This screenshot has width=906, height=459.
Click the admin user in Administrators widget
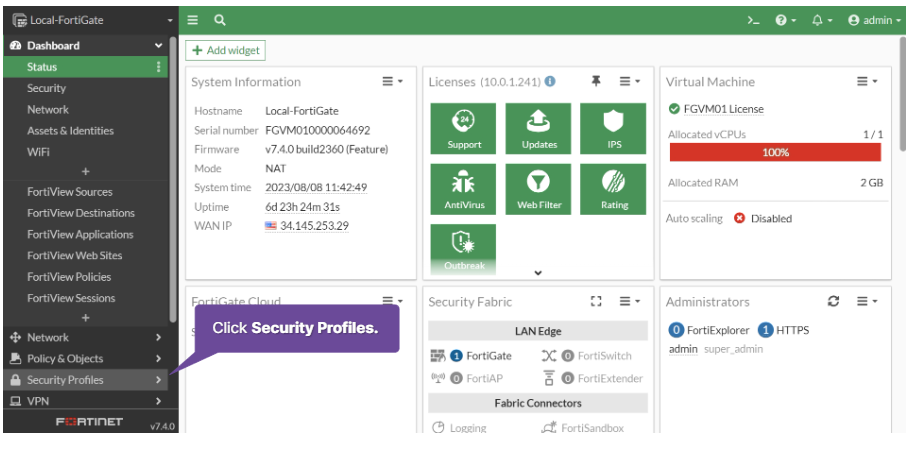683,349
